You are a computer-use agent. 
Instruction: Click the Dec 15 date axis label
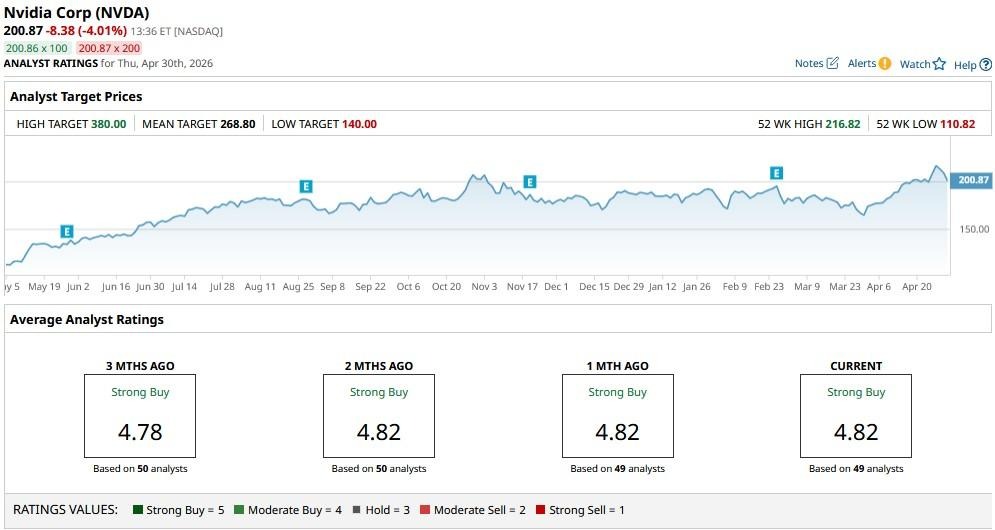point(594,287)
